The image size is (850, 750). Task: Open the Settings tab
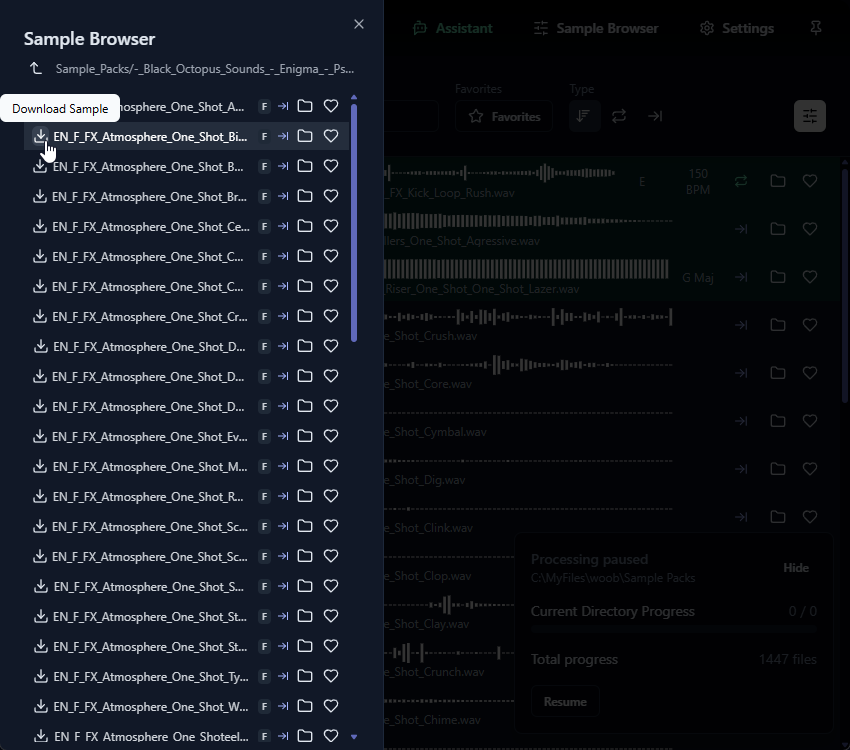[x=737, y=28]
